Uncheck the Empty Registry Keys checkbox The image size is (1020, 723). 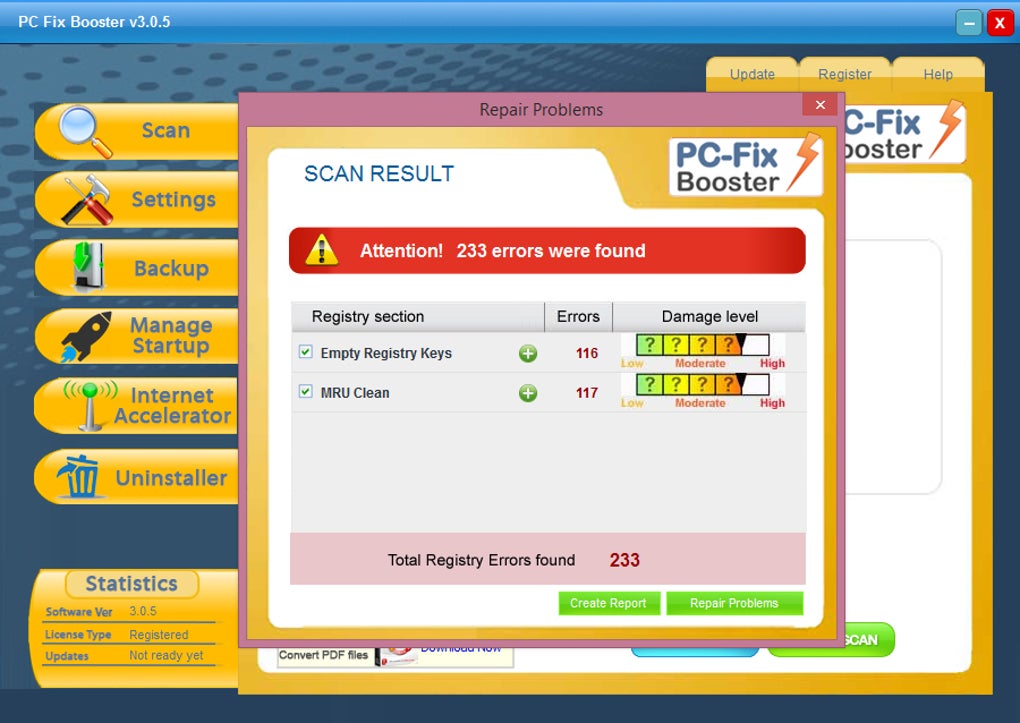tap(305, 352)
